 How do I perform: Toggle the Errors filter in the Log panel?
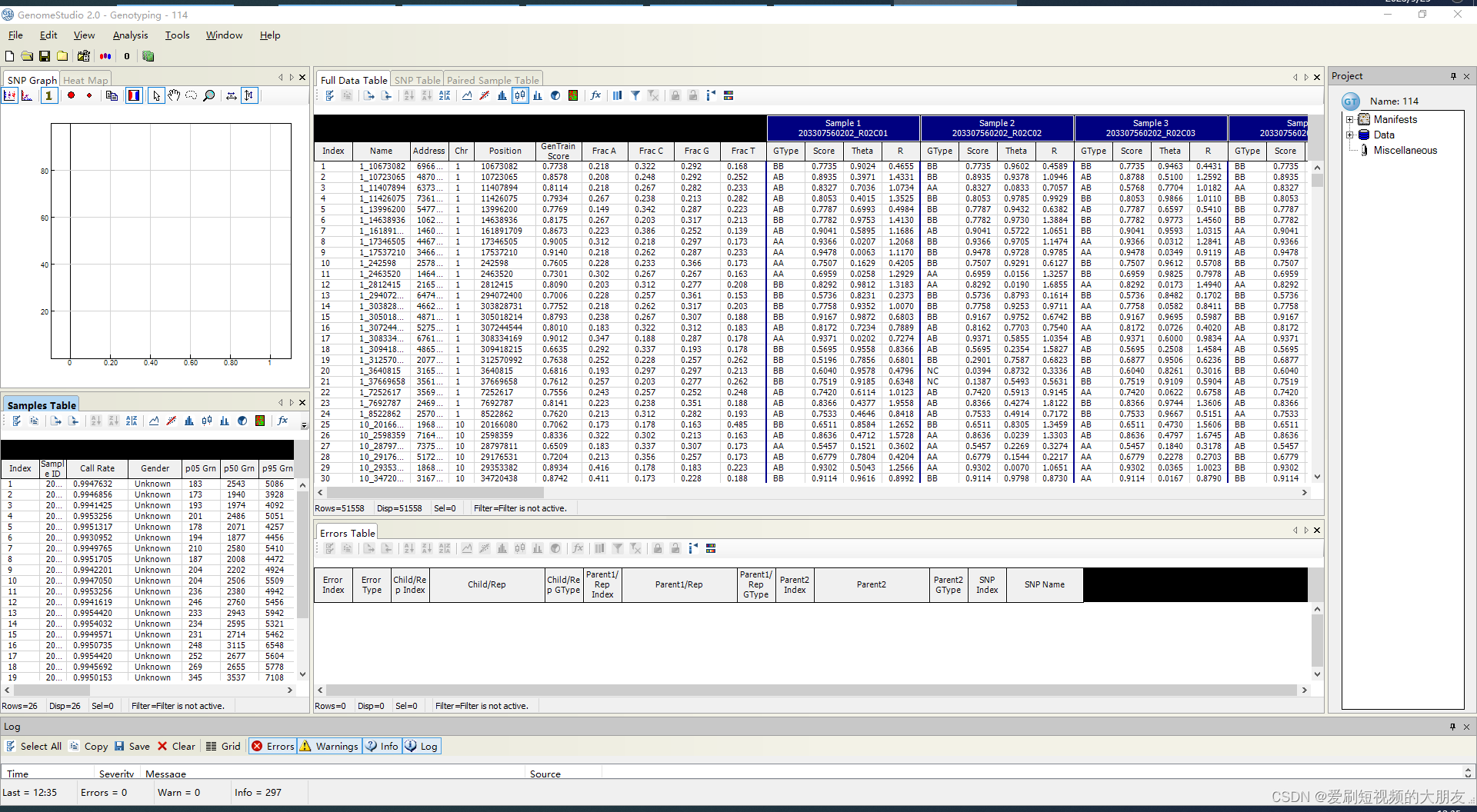[x=272, y=746]
